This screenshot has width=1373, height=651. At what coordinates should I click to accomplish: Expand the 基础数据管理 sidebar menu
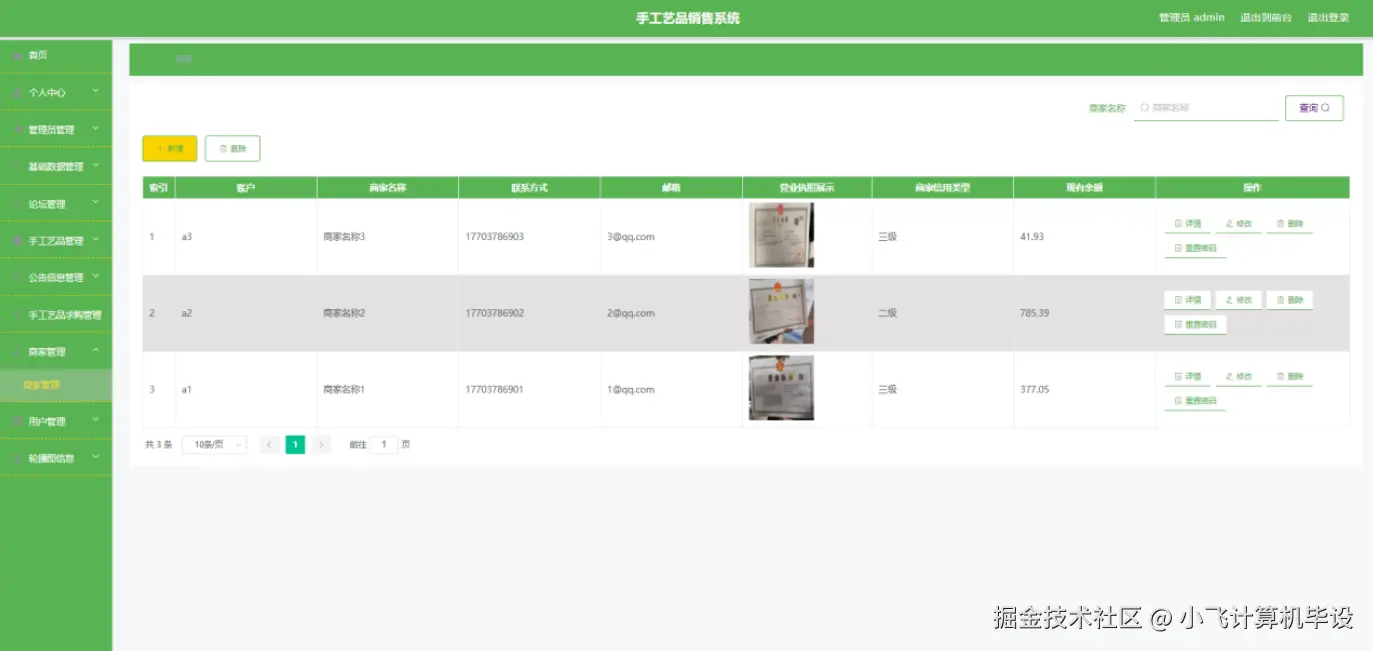[x=56, y=166]
